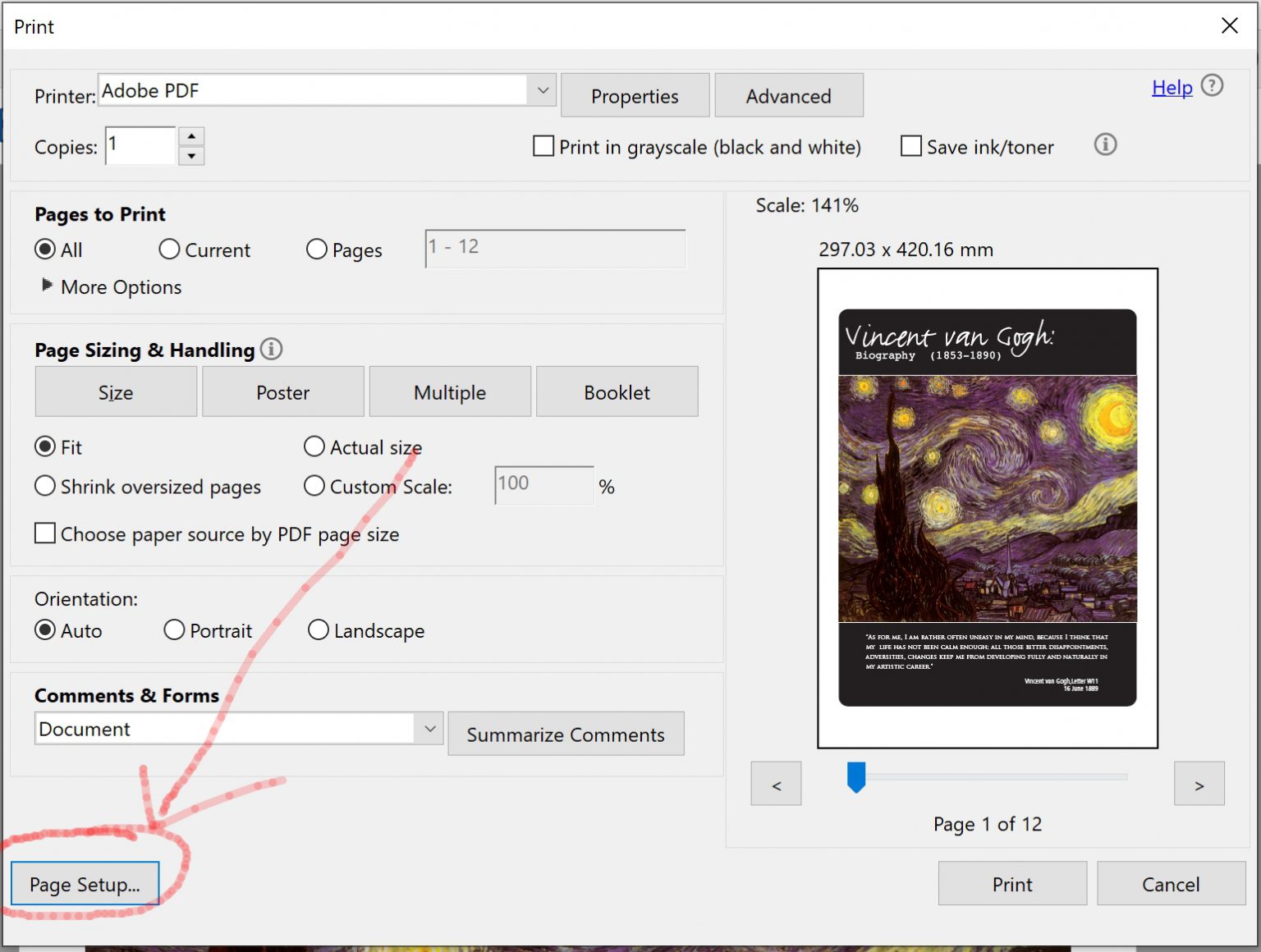Viewport: 1261px width, 952px height.
Task: Click inside the Pages range input field
Action: [x=554, y=248]
